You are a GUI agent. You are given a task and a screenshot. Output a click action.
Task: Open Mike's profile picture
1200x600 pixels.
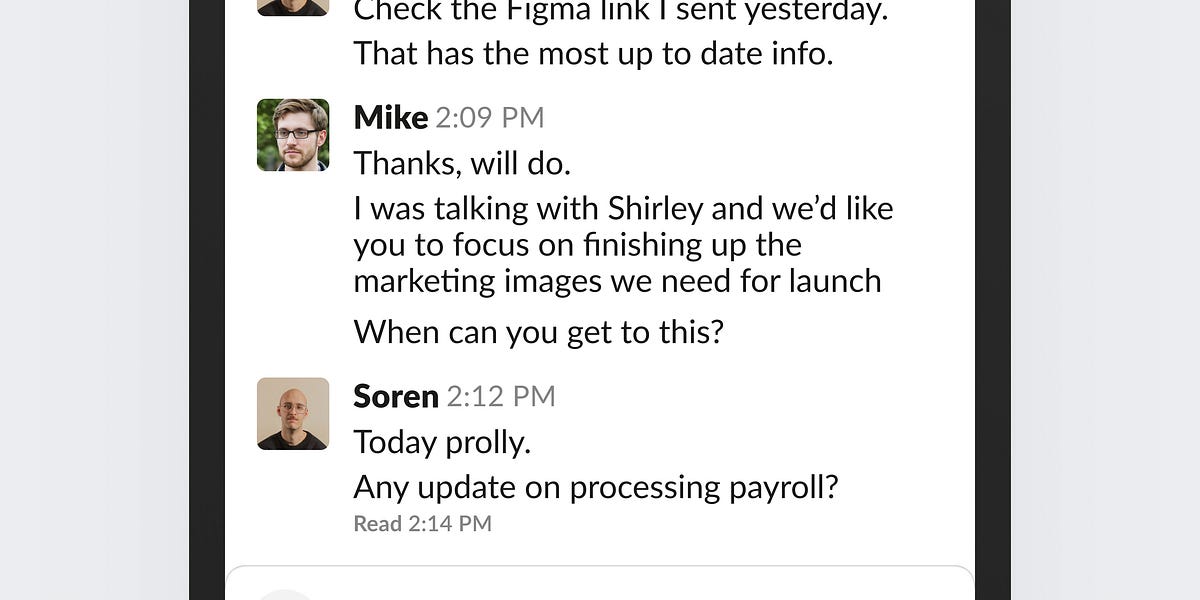click(292, 134)
